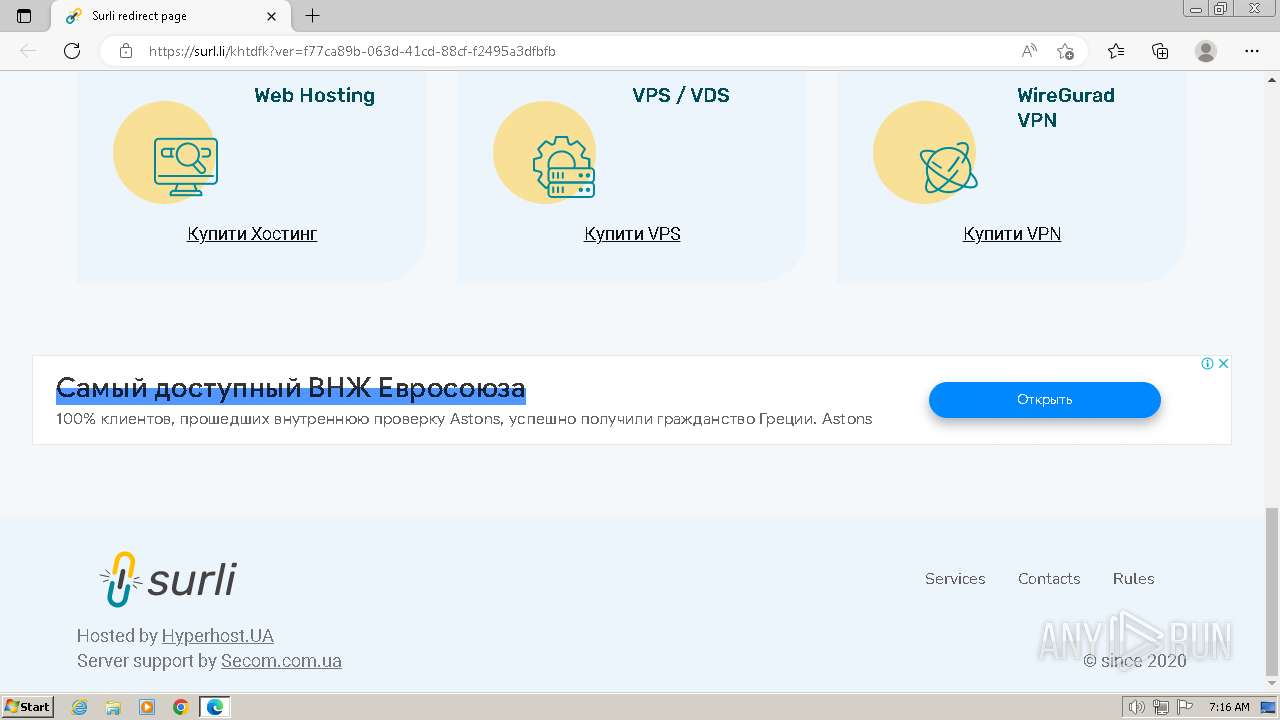The height and width of the screenshot is (720, 1280).
Task: Open Edge Settings and more menu
Action: pyautogui.click(x=1252, y=51)
